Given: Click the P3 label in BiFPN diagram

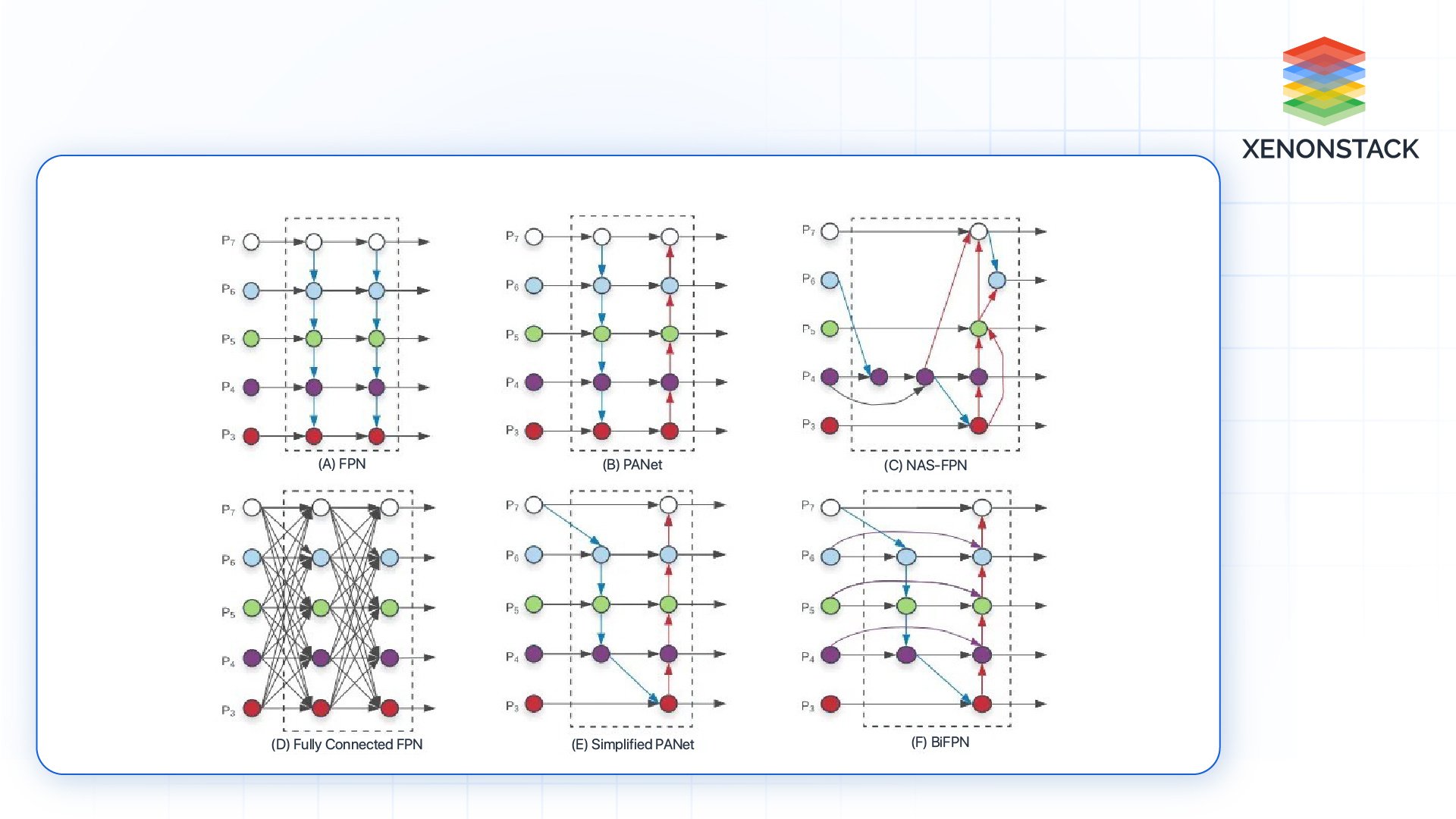Looking at the screenshot, I should point(808,706).
